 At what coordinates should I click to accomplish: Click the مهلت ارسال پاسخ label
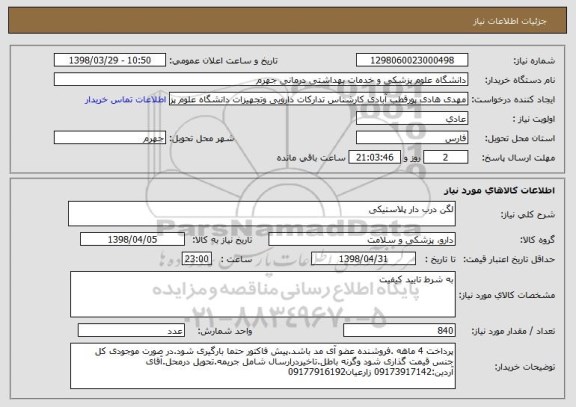[x=518, y=158]
